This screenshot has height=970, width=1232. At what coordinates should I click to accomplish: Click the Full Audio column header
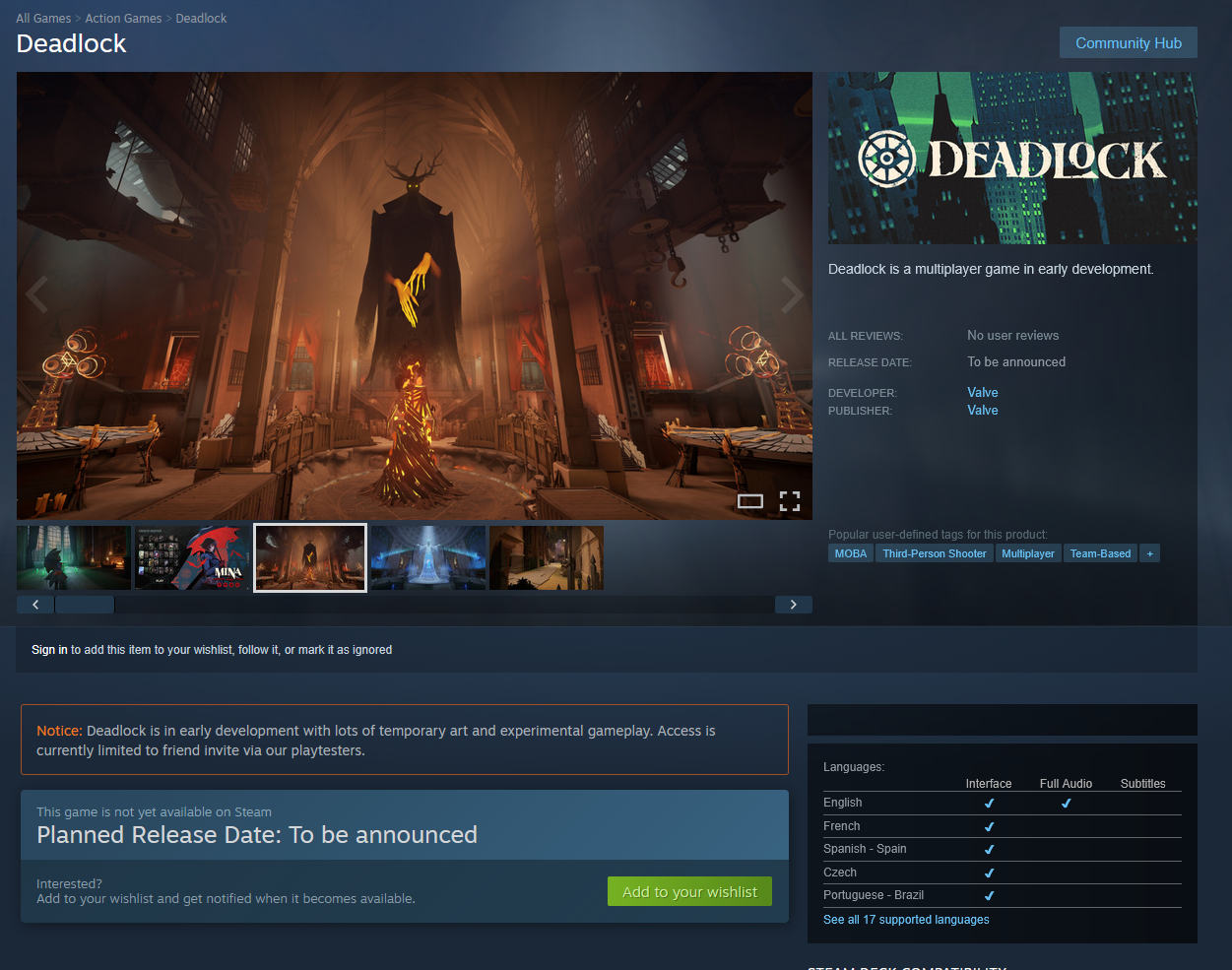tap(1066, 784)
